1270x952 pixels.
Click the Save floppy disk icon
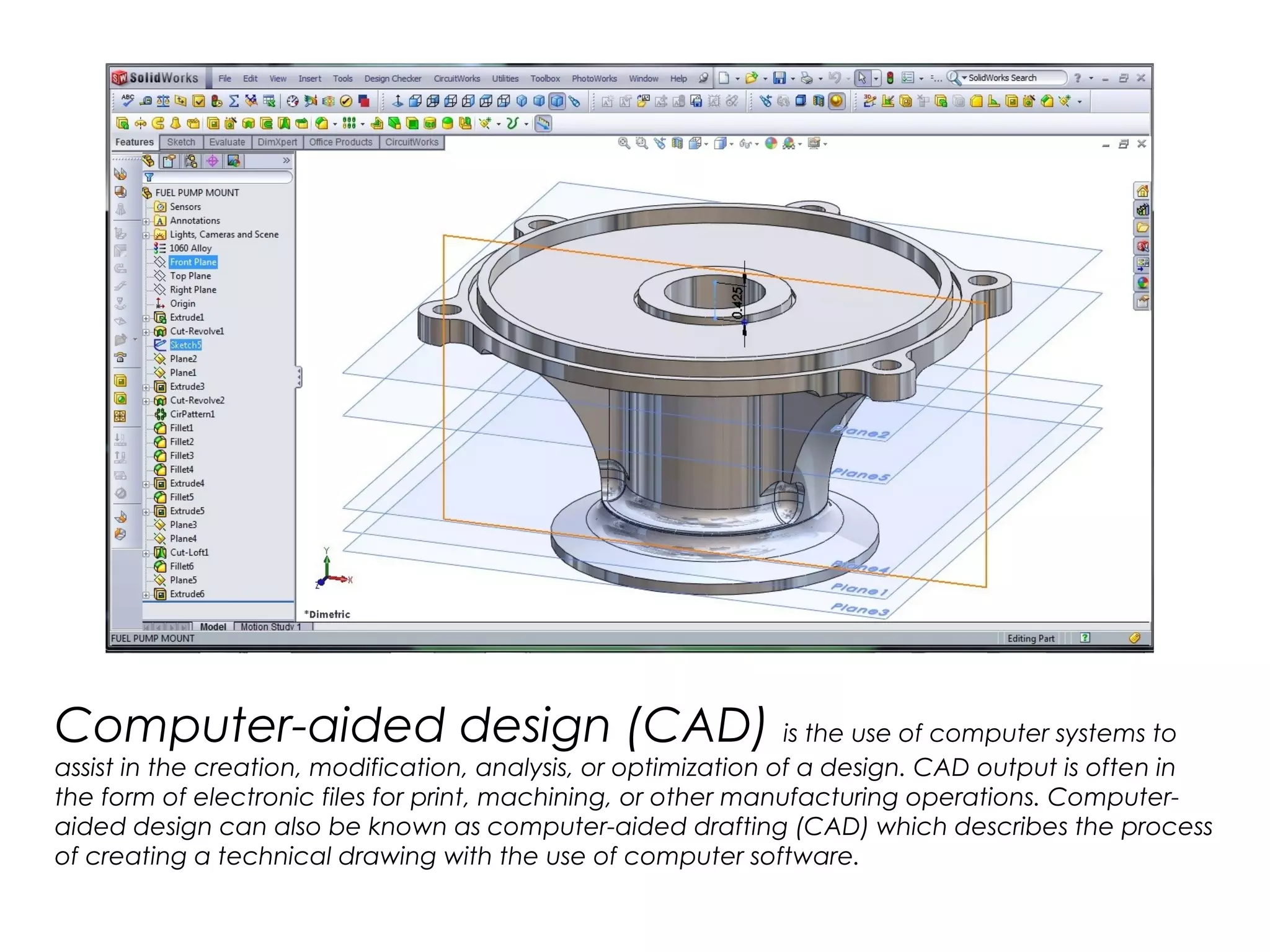[x=779, y=78]
